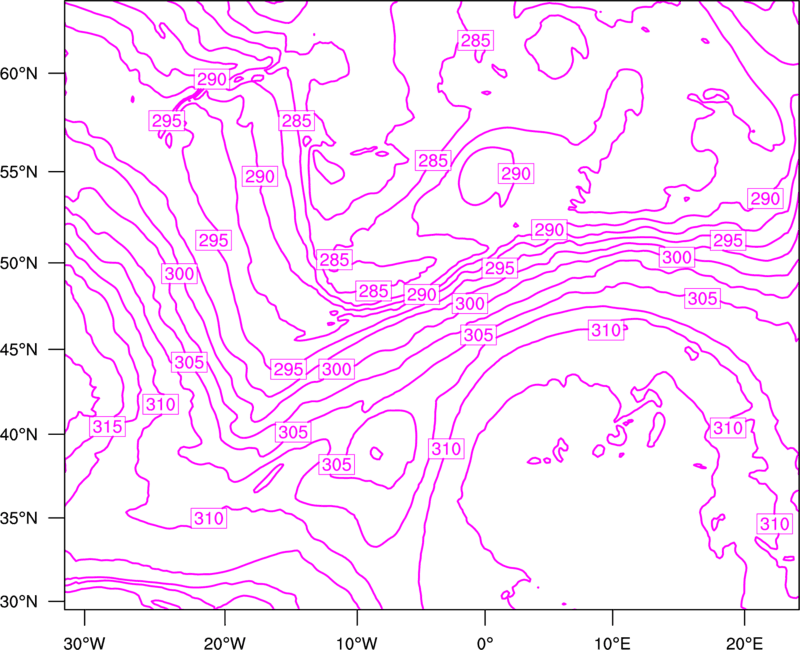Click the 315 contour value label
Screen dimensions: 800x650
(x=108, y=426)
